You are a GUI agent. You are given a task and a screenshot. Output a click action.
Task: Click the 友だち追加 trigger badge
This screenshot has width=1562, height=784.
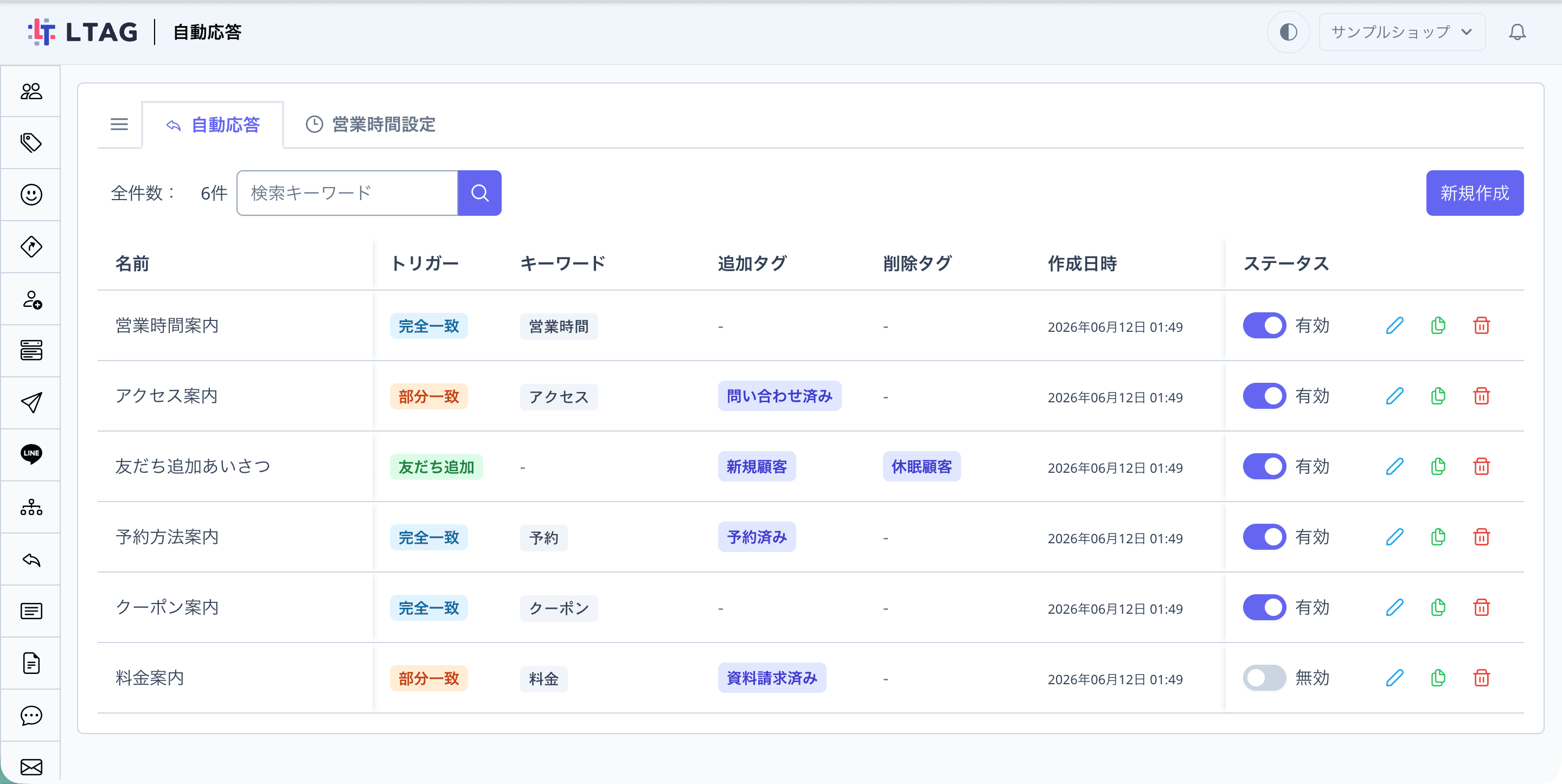coord(436,467)
